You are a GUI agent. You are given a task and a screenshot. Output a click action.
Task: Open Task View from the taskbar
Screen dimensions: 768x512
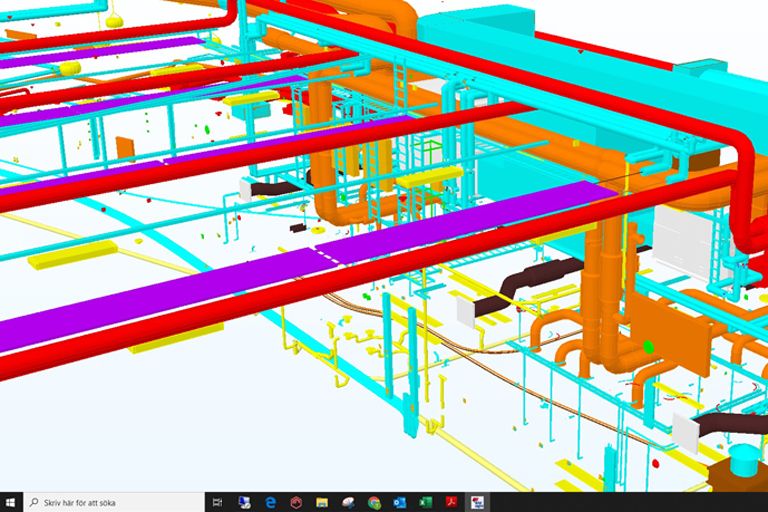tap(217, 502)
